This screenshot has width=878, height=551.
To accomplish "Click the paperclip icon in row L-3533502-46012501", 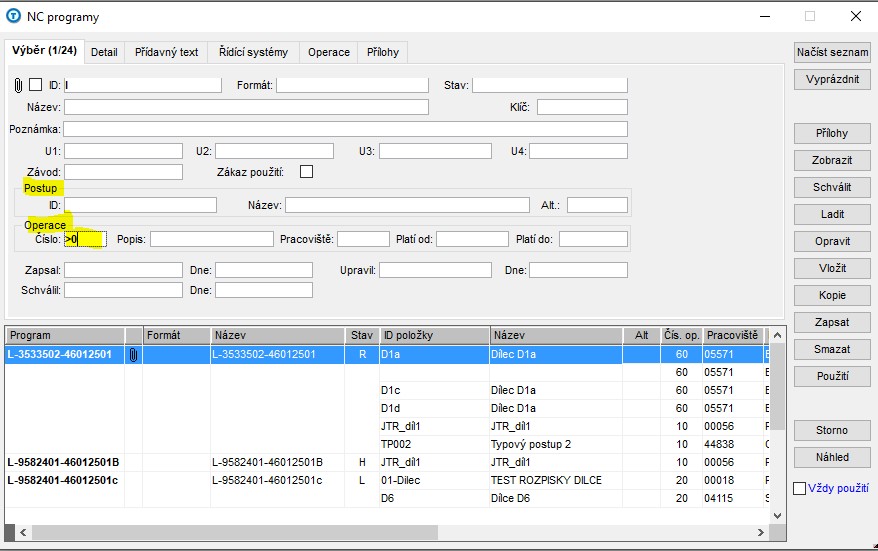I will click(133, 354).
